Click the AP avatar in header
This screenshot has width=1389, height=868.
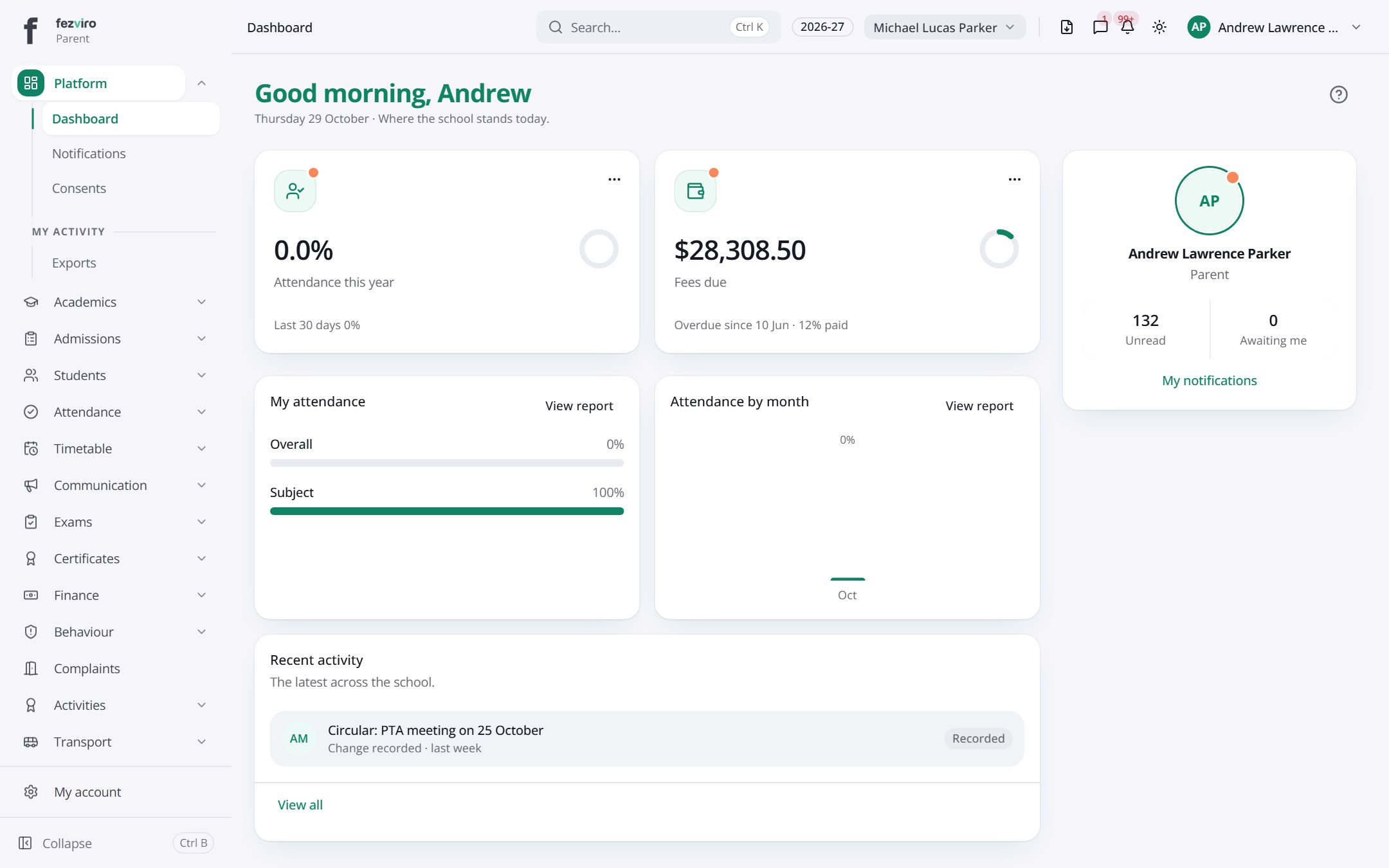(x=1199, y=27)
